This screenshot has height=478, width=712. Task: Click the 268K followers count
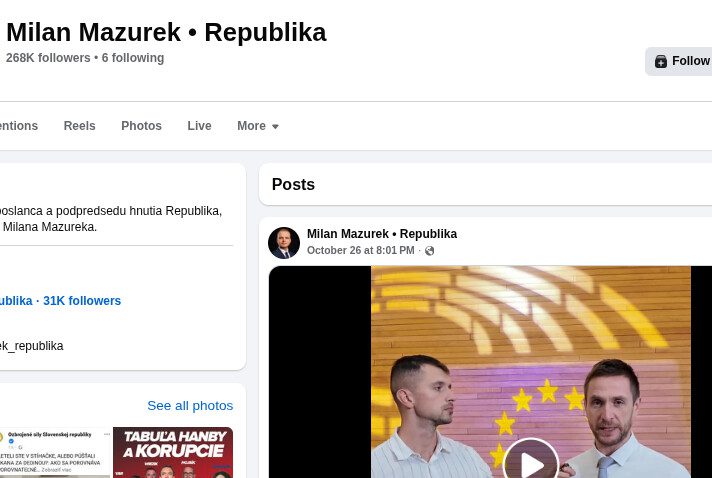[48, 58]
